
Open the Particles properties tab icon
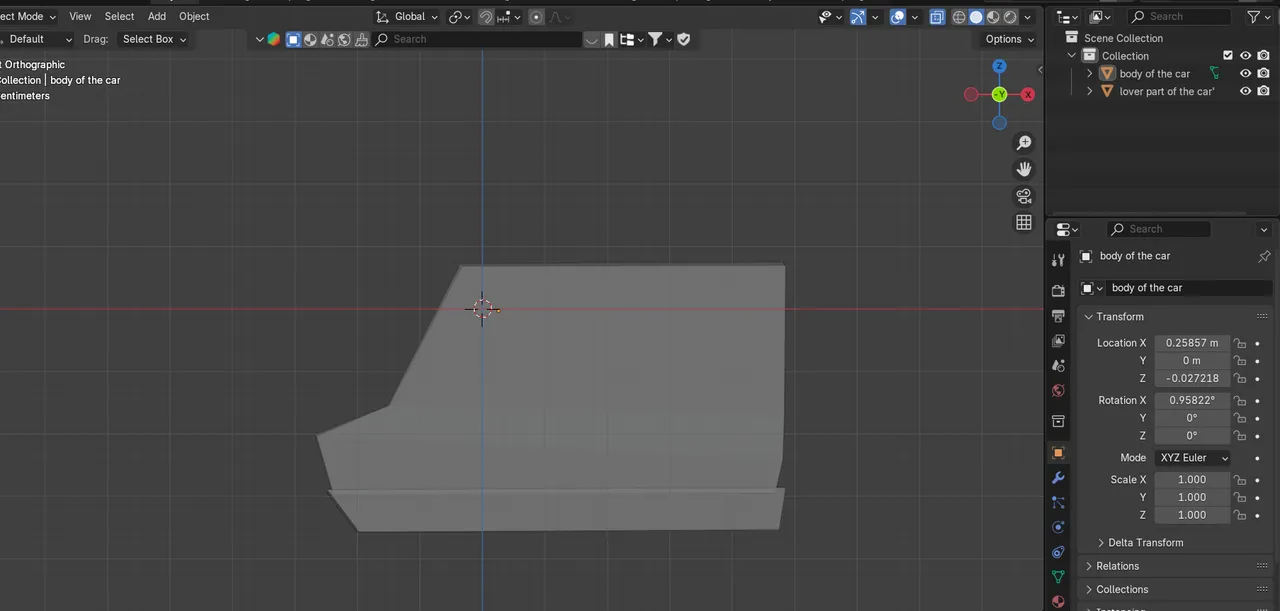[1058, 503]
